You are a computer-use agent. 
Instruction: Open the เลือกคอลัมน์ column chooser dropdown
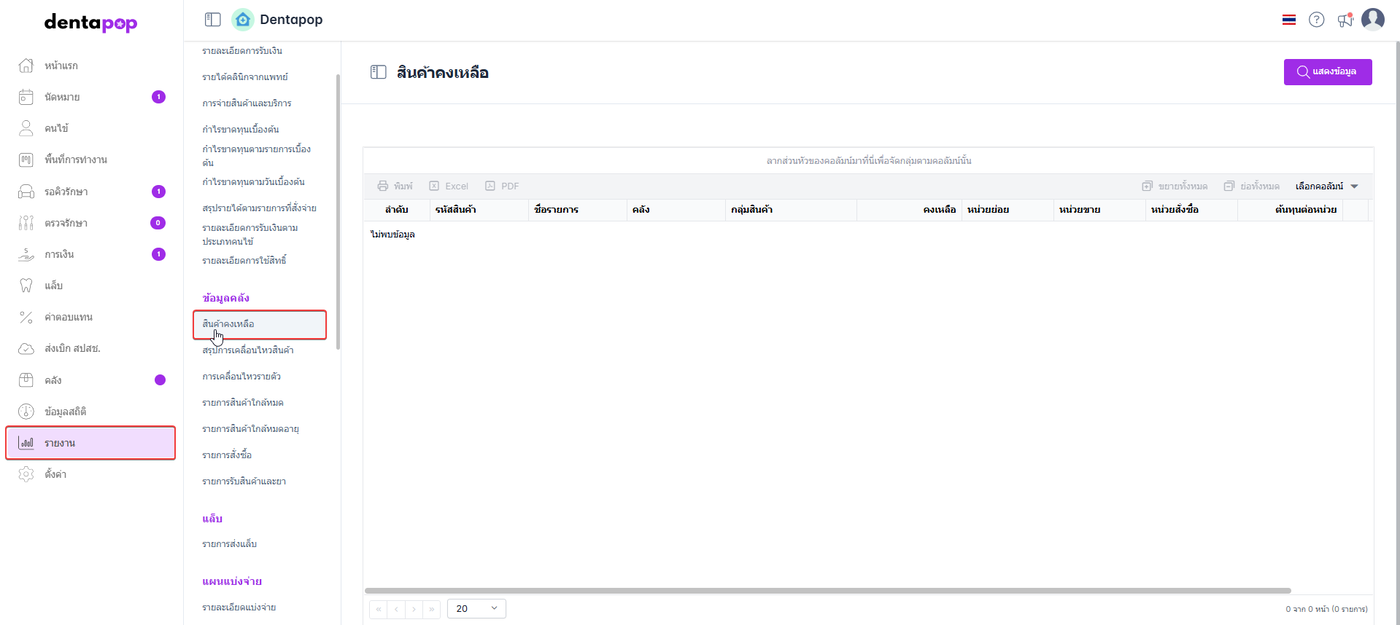tap(1327, 186)
